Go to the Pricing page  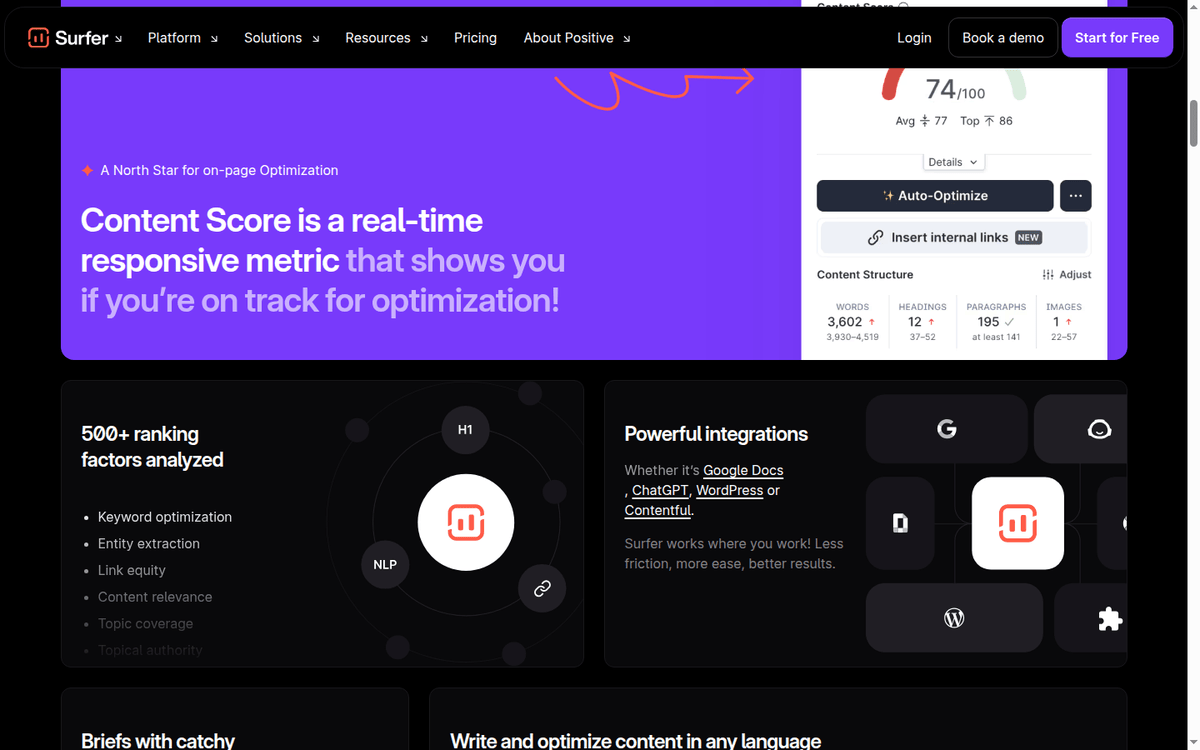pyautogui.click(x=475, y=38)
